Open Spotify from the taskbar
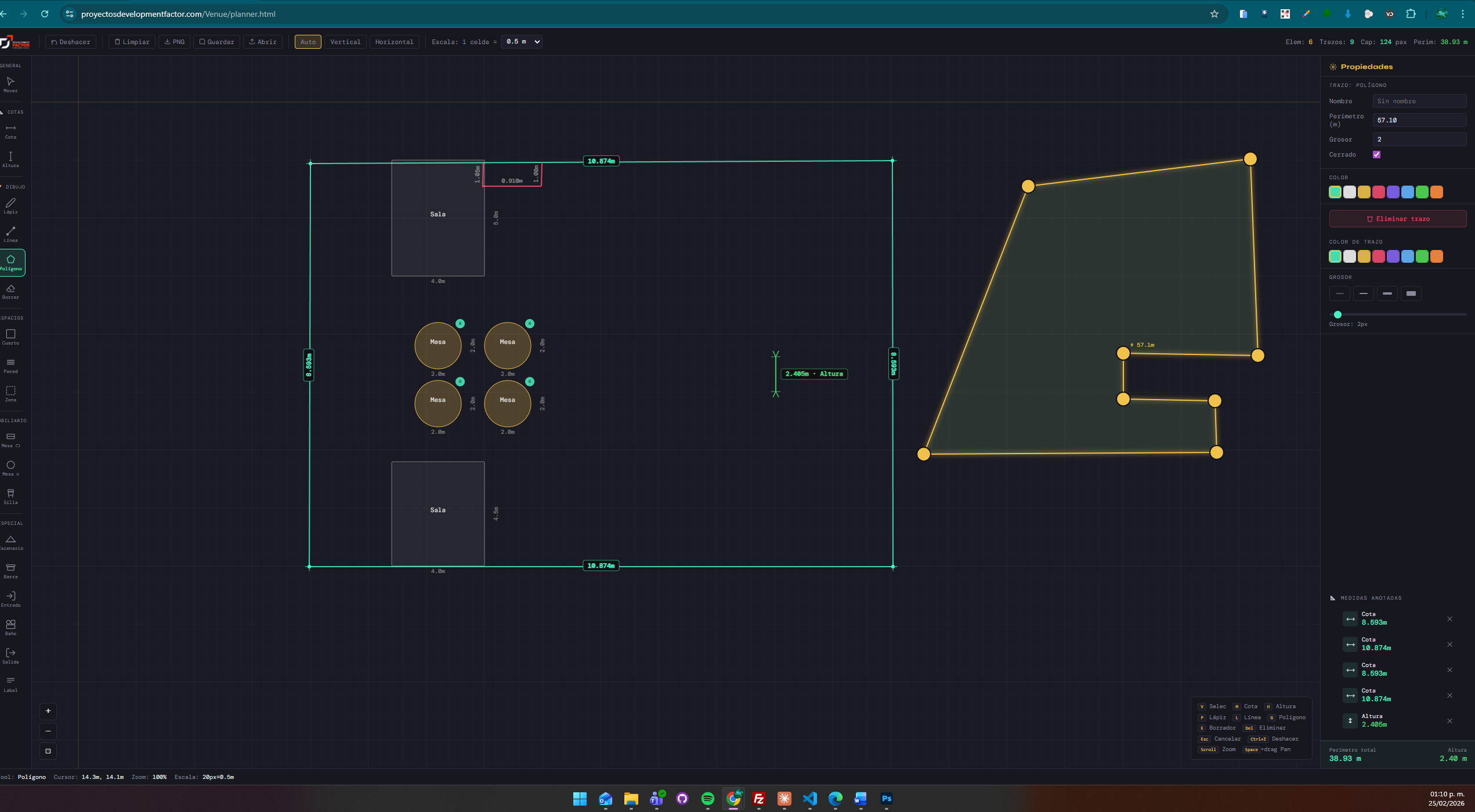This screenshot has width=1475, height=812. tap(707, 799)
